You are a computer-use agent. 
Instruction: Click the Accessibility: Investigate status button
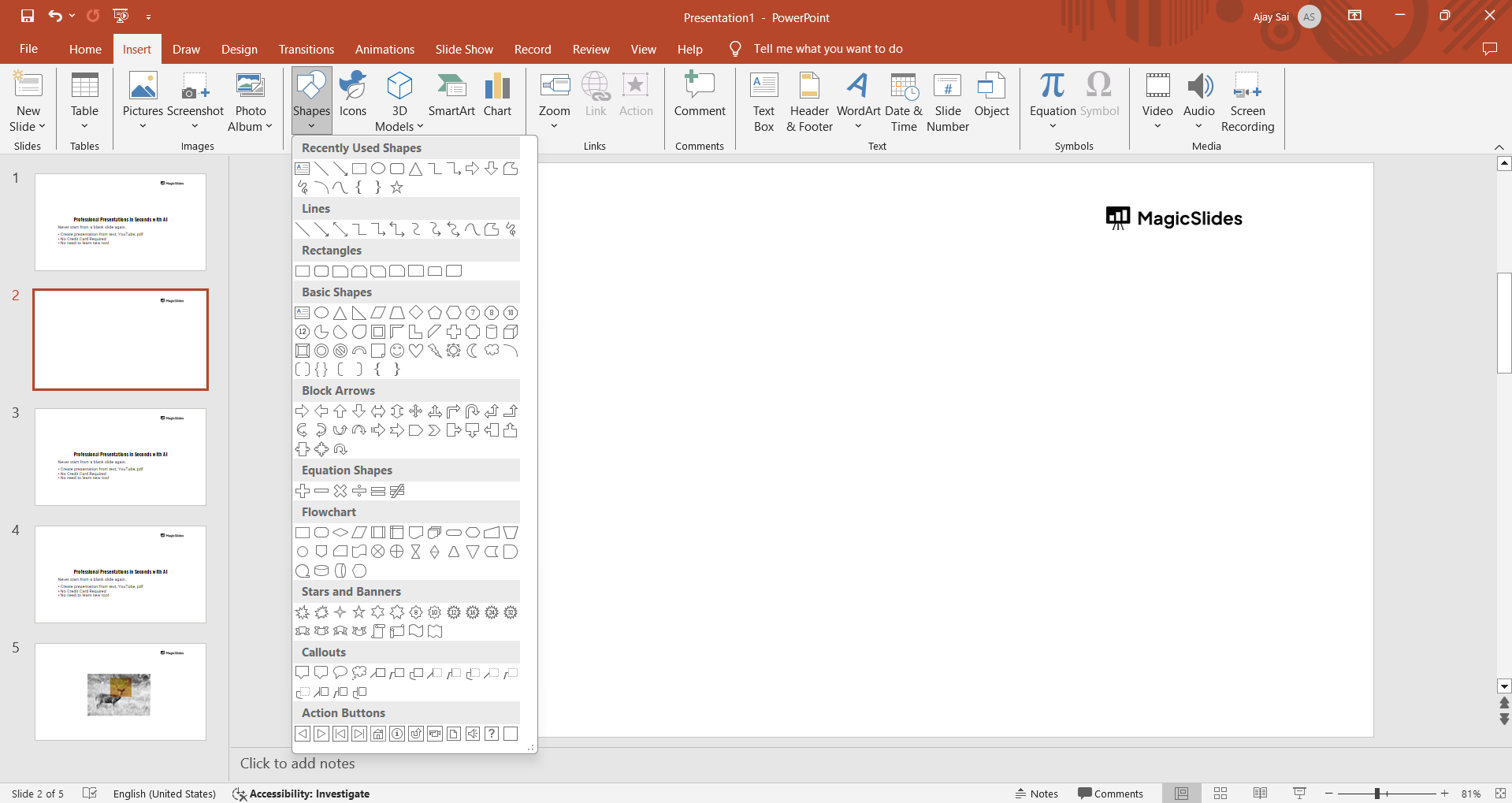pyautogui.click(x=301, y=794)
